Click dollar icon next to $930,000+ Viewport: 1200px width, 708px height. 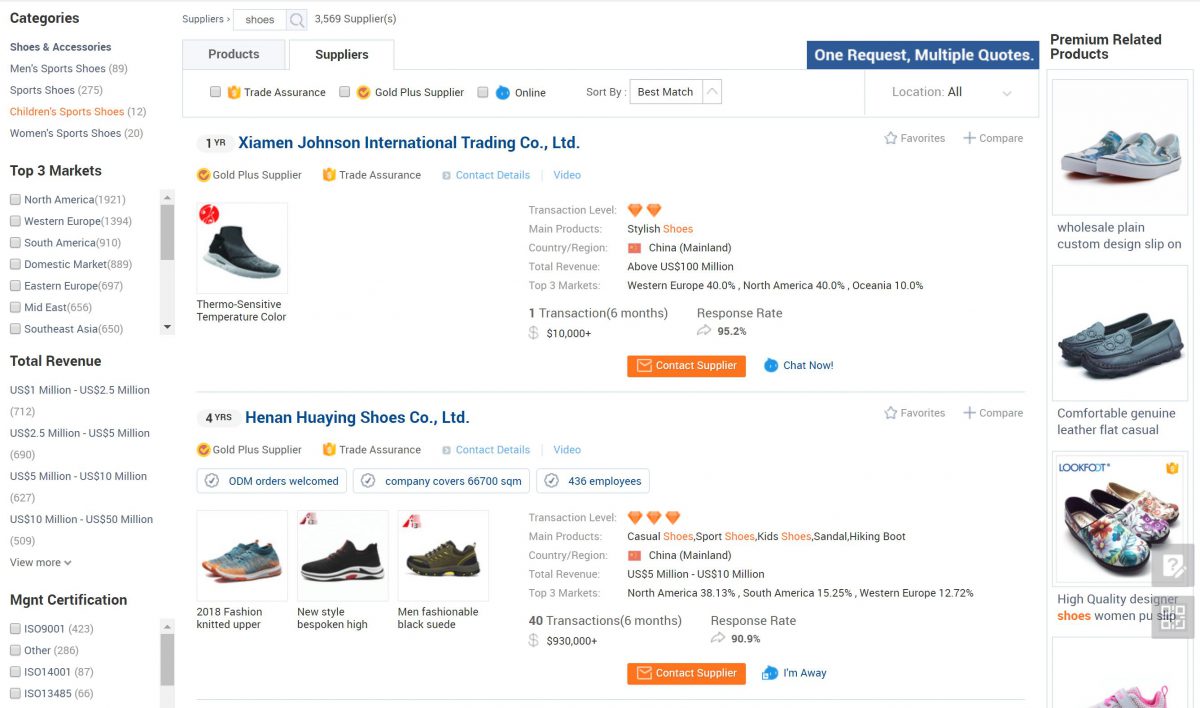tap(533, 640)
